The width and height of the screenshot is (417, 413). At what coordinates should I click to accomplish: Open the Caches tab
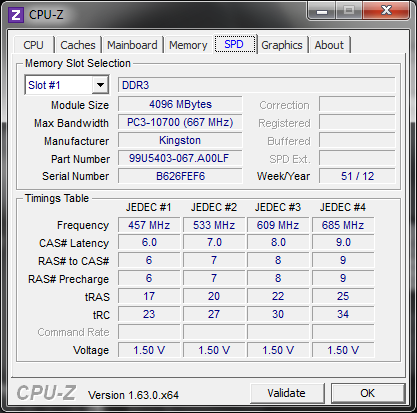coord(78,45)
